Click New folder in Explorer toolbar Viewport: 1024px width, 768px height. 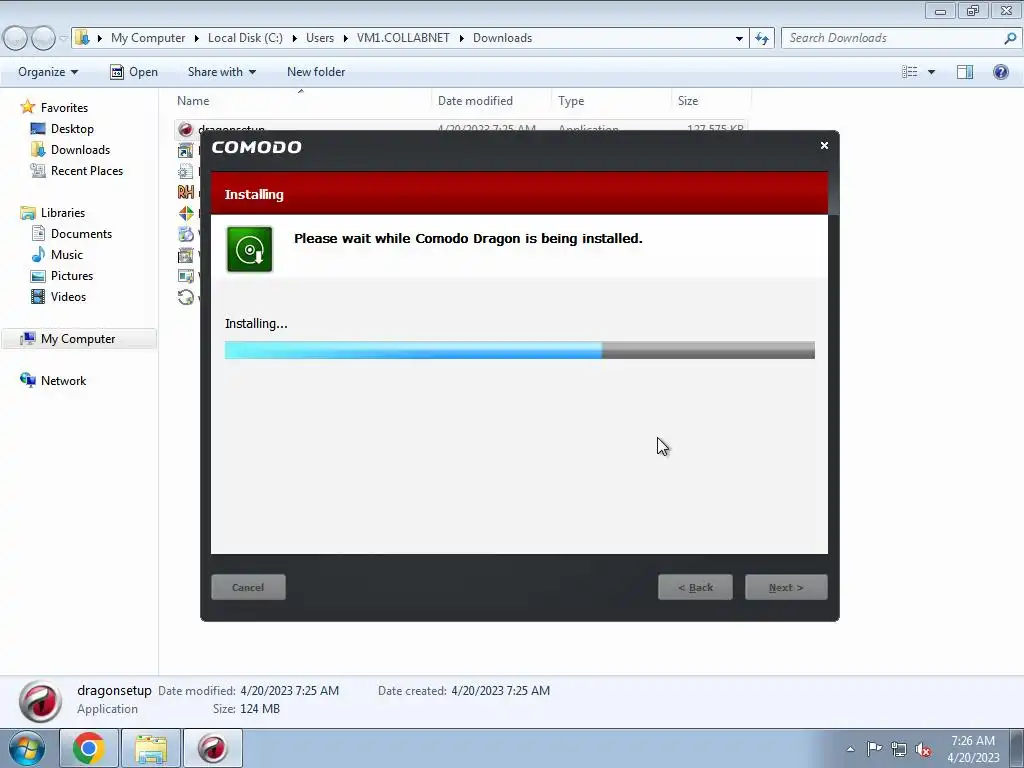316,72
